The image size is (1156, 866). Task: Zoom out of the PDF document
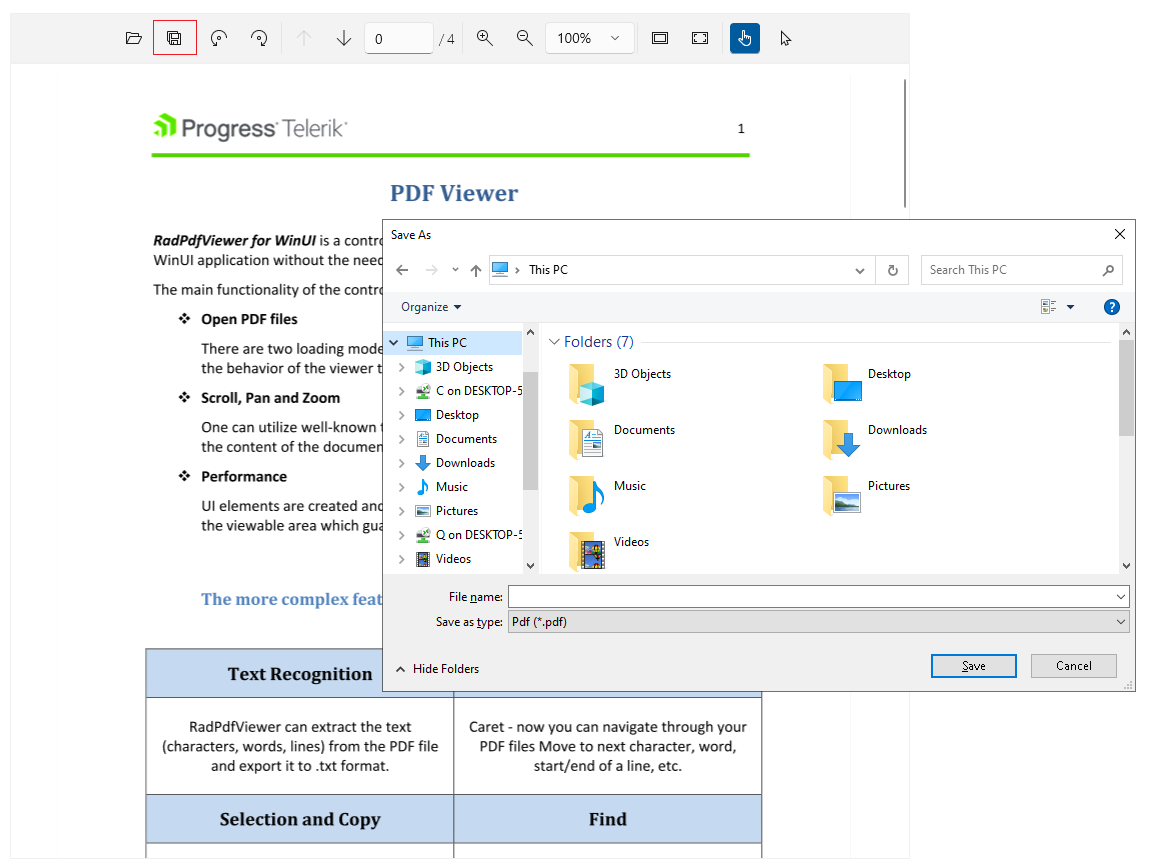coord(525,38)
